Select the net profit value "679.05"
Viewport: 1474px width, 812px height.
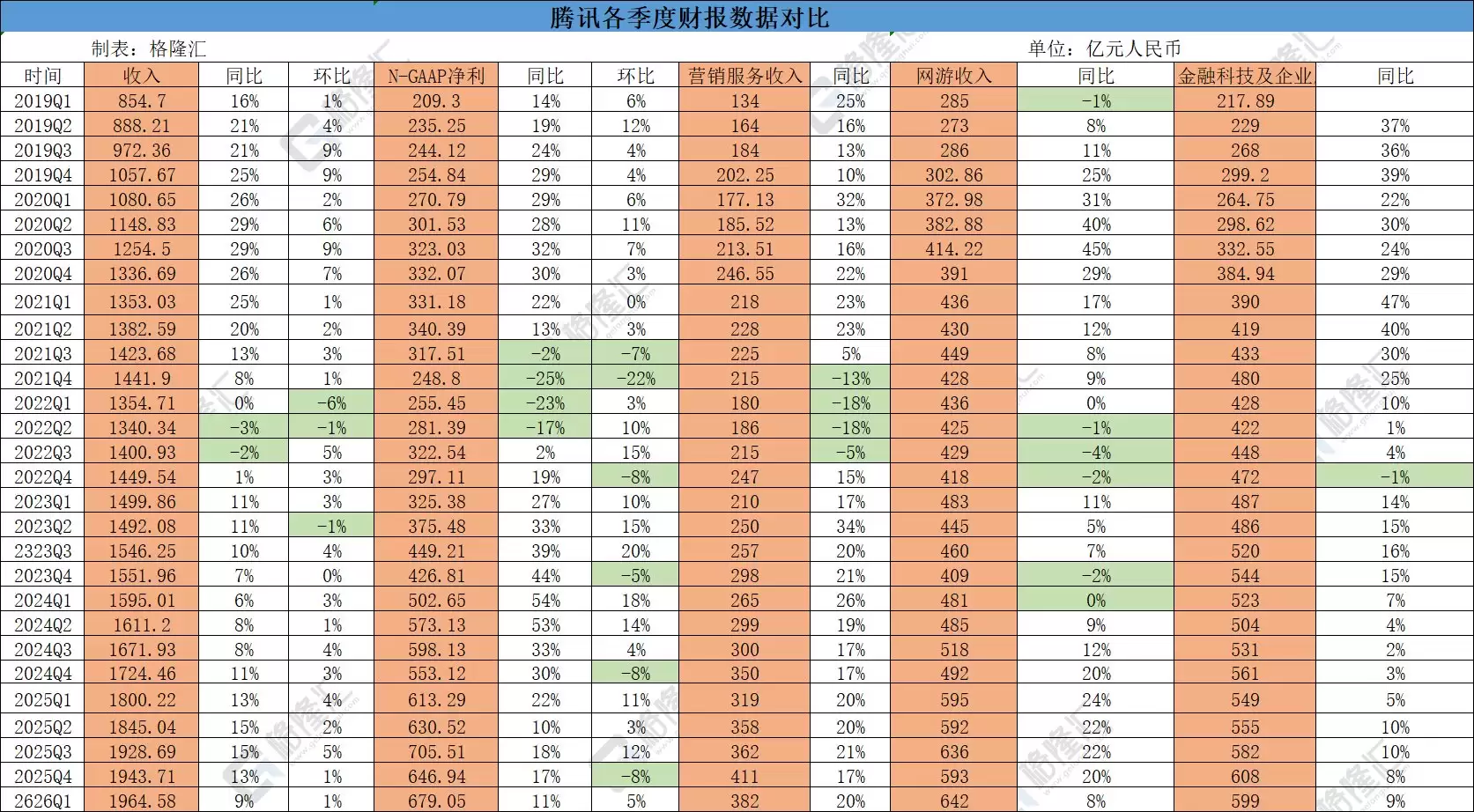point(437,801)
